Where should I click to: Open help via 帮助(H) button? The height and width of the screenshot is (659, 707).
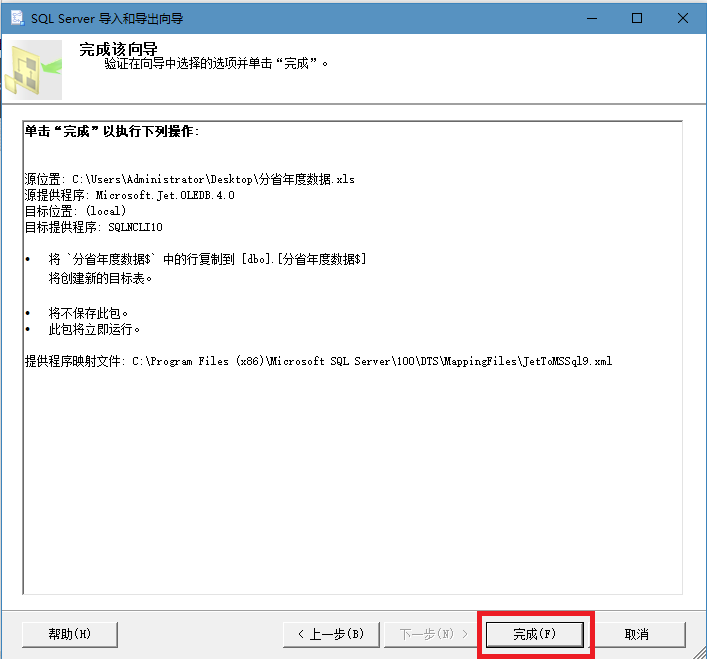coord(70,635)
